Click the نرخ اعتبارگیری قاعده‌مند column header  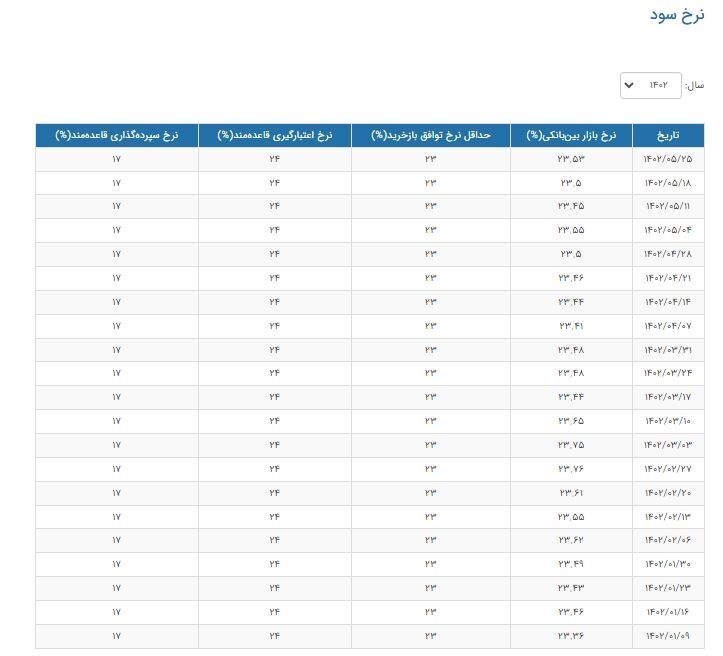pyautogui.click(x=274, y=135)
